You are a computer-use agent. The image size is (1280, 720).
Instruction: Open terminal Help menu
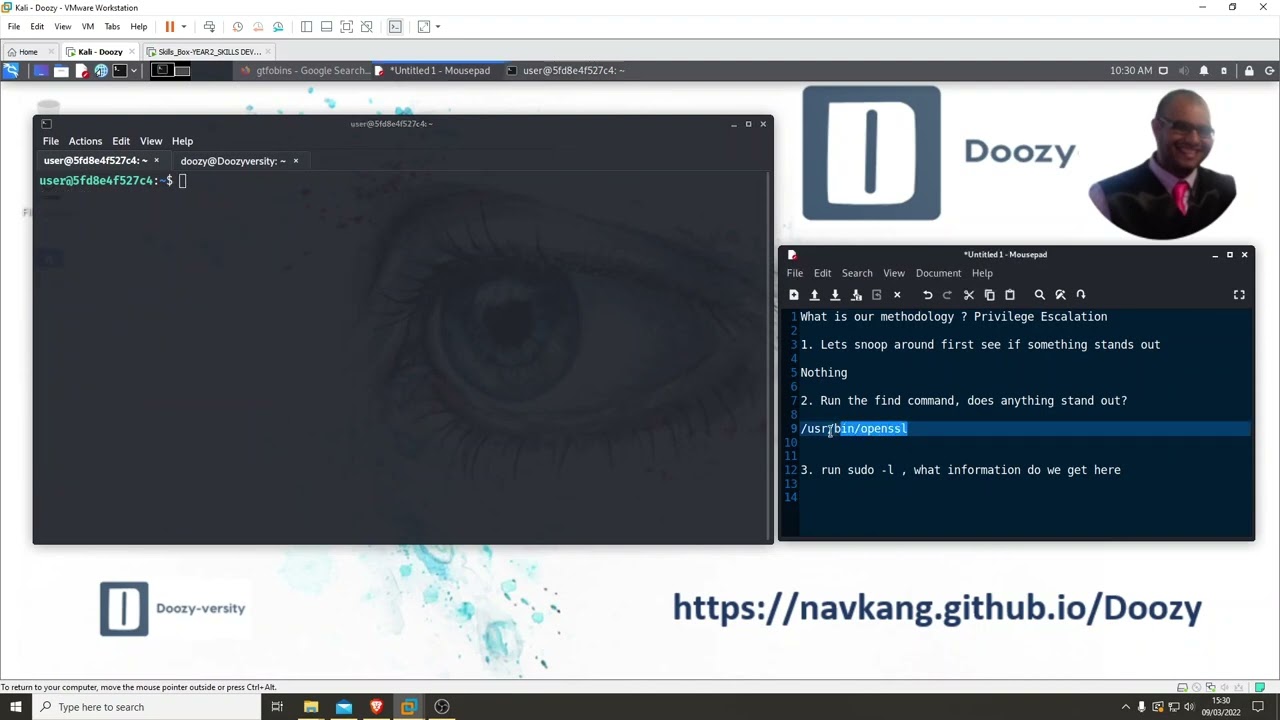pos(182,142)
